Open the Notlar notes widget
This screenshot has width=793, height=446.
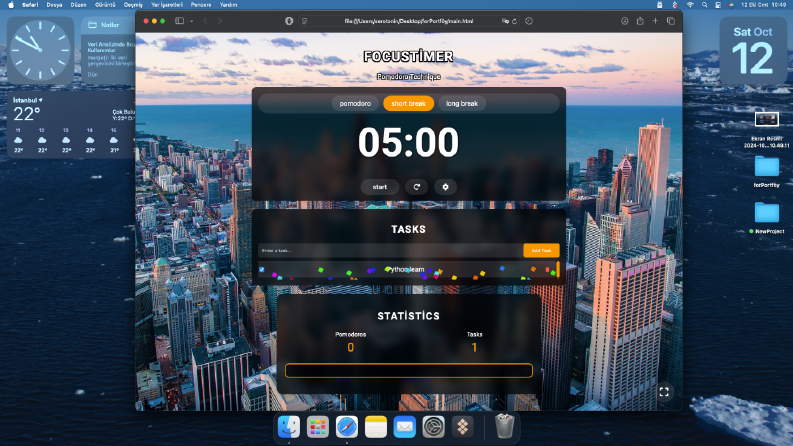108,51
